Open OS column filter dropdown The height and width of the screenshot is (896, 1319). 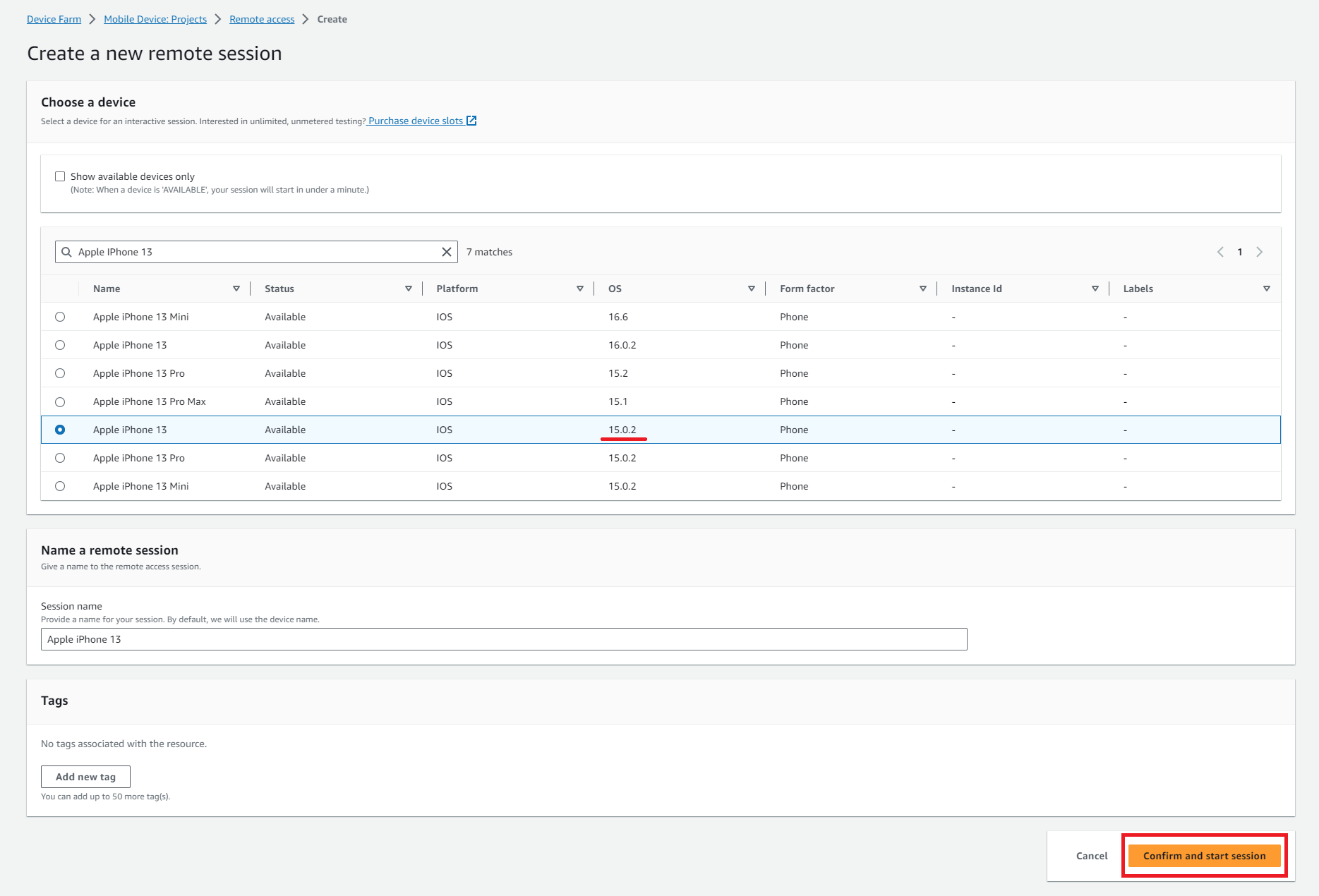(x=751, y=289)
